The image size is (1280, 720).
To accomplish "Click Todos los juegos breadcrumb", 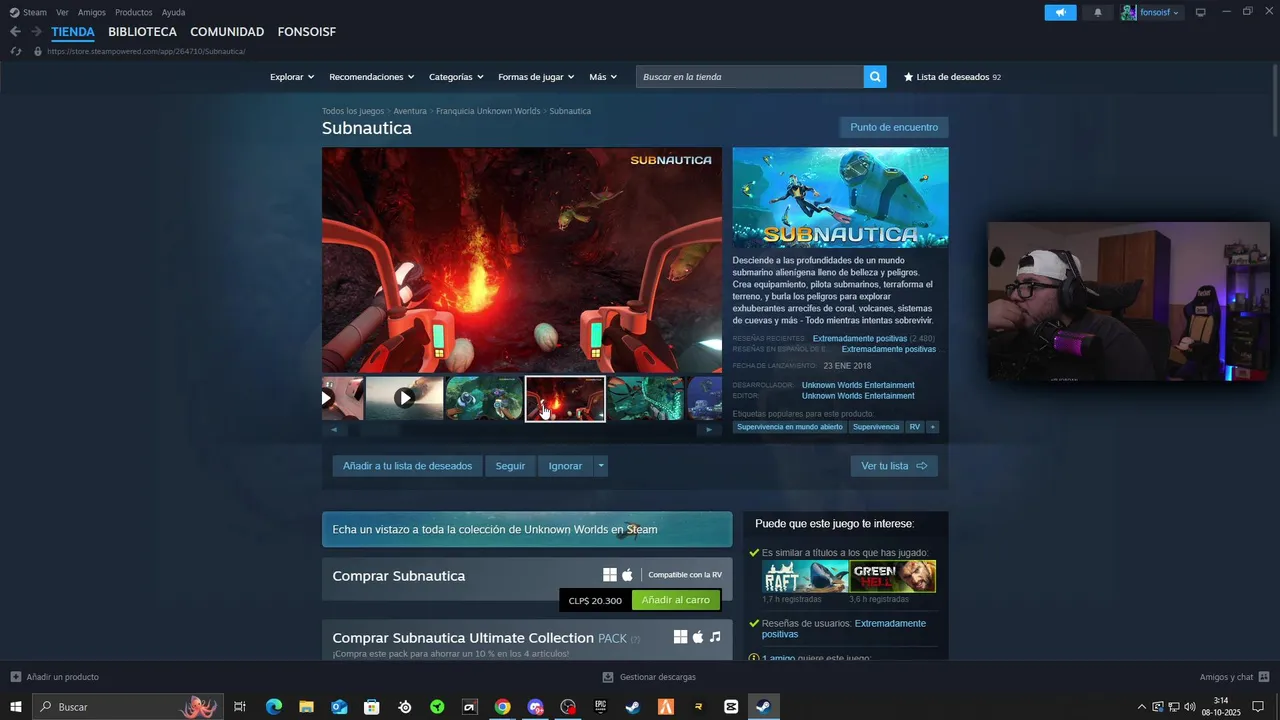I will (x=353, y=111).
